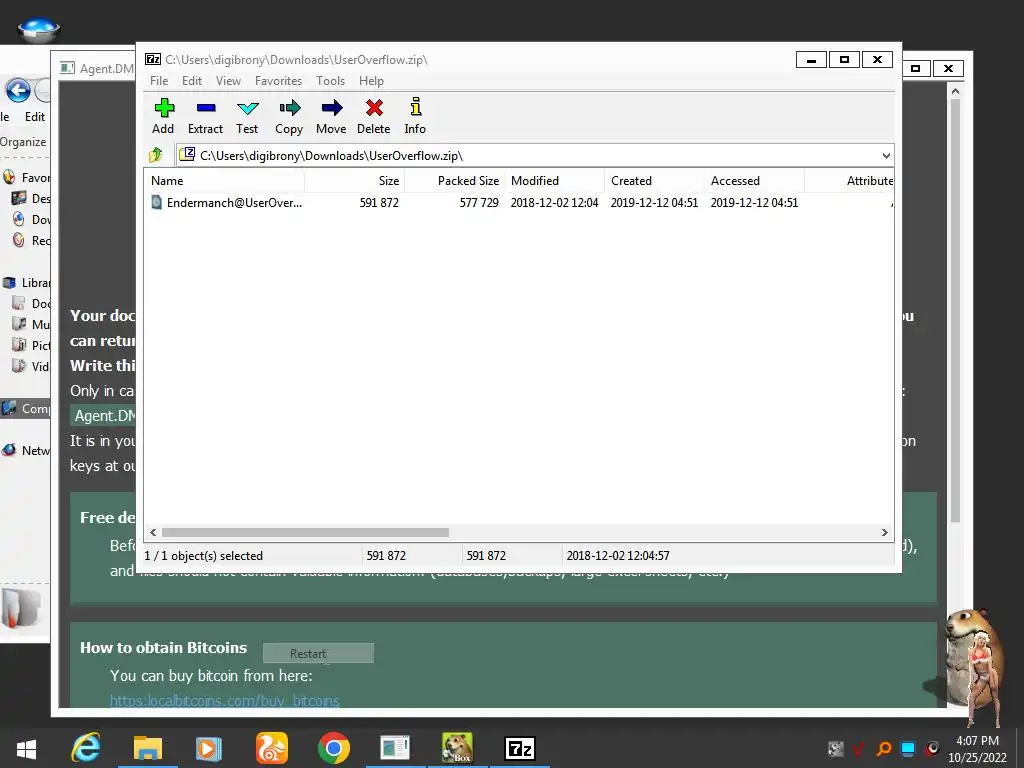
Task: Expand the address bar path dropdown
Action: click(886, 155)
